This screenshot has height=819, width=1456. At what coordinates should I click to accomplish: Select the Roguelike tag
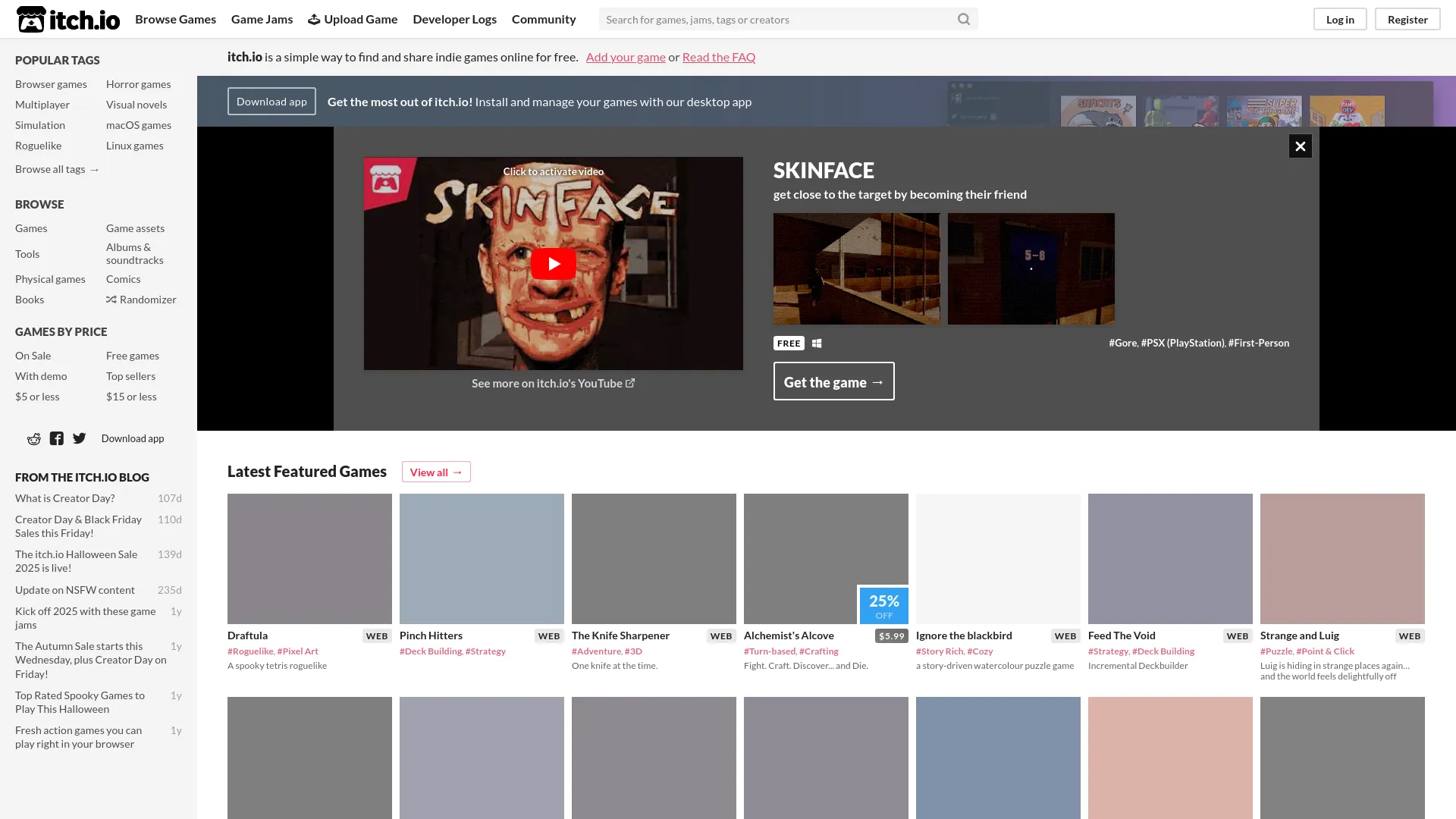pyautogui.click(x=38, y=146)
